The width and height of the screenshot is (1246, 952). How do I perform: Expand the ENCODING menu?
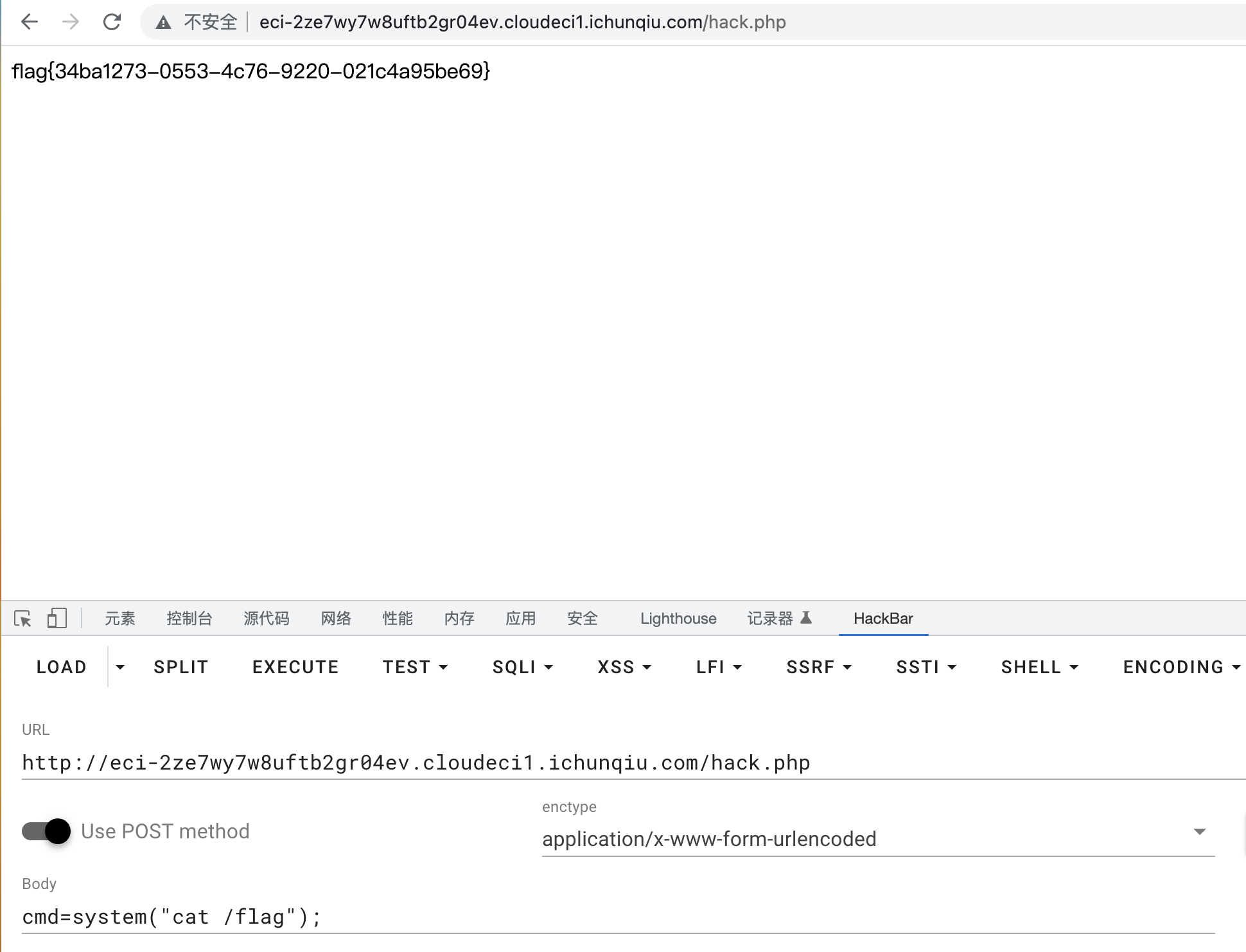pyautogui.click(x=1180, y=667)
